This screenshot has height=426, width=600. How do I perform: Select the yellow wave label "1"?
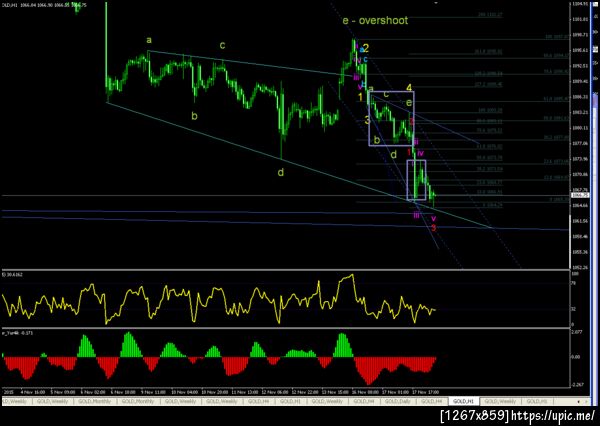click(360, 97)
